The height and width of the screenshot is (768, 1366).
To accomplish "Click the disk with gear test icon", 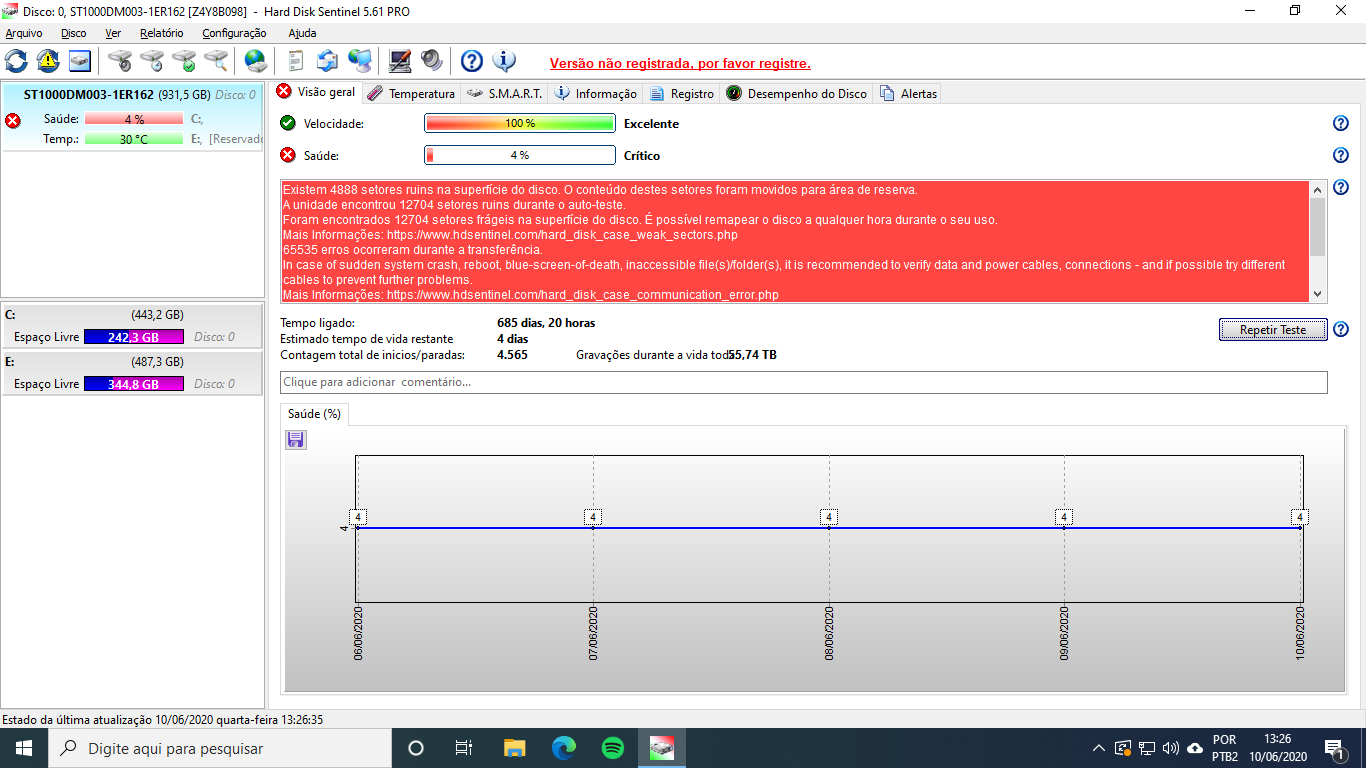I will (120, 61).
